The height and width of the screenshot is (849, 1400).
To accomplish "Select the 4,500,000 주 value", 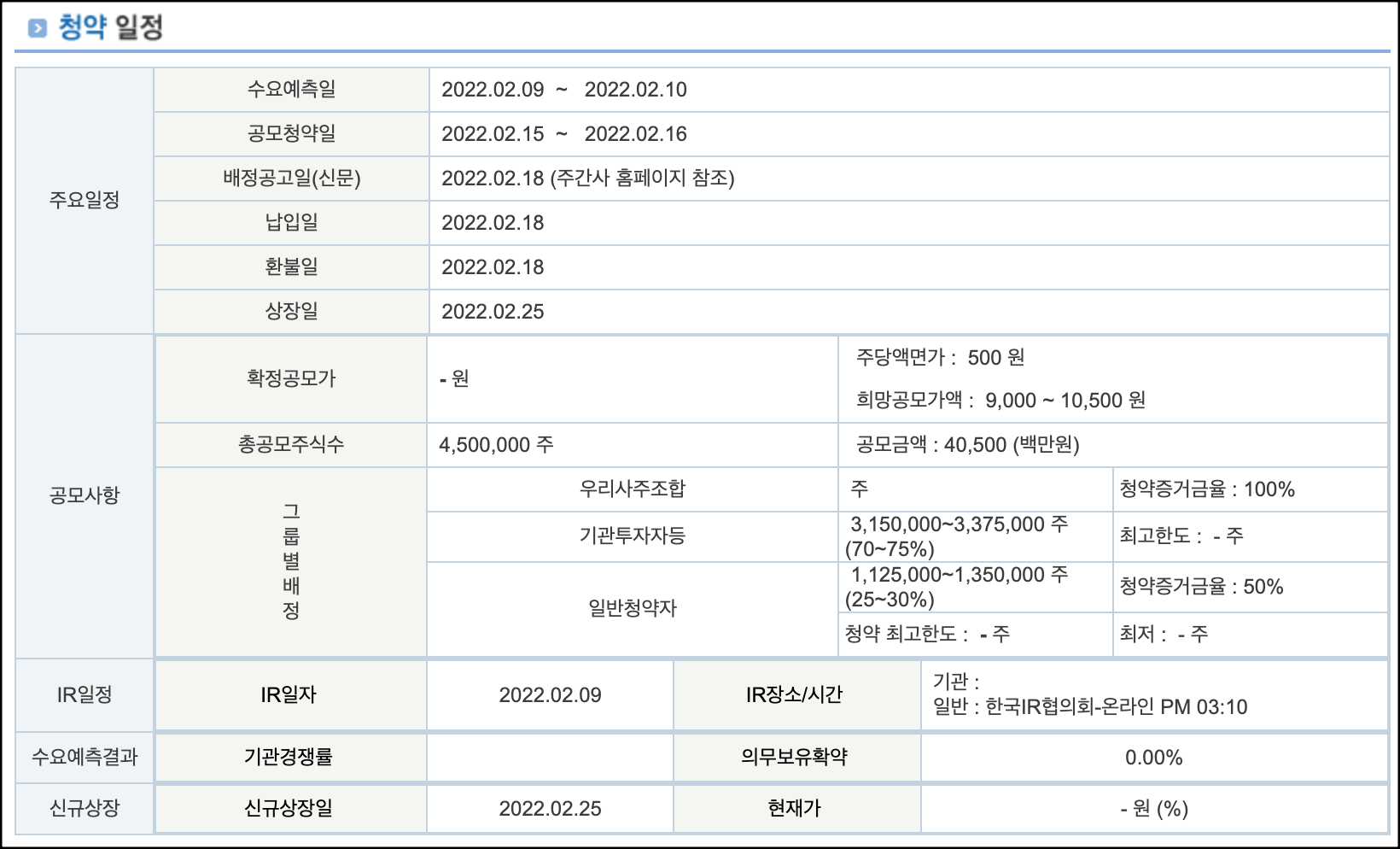I will pos(496,445).
